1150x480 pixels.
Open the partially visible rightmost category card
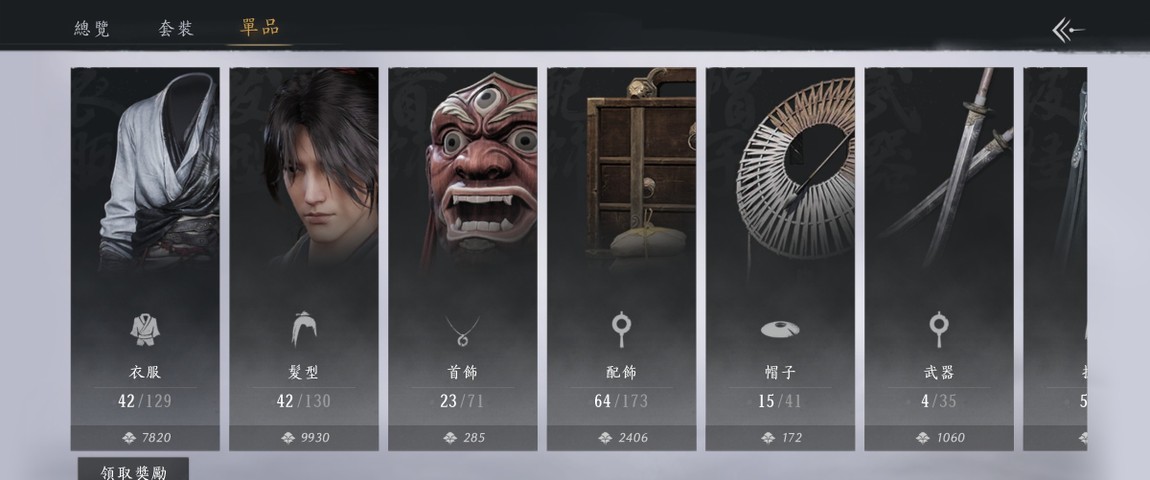(1055, 259)
